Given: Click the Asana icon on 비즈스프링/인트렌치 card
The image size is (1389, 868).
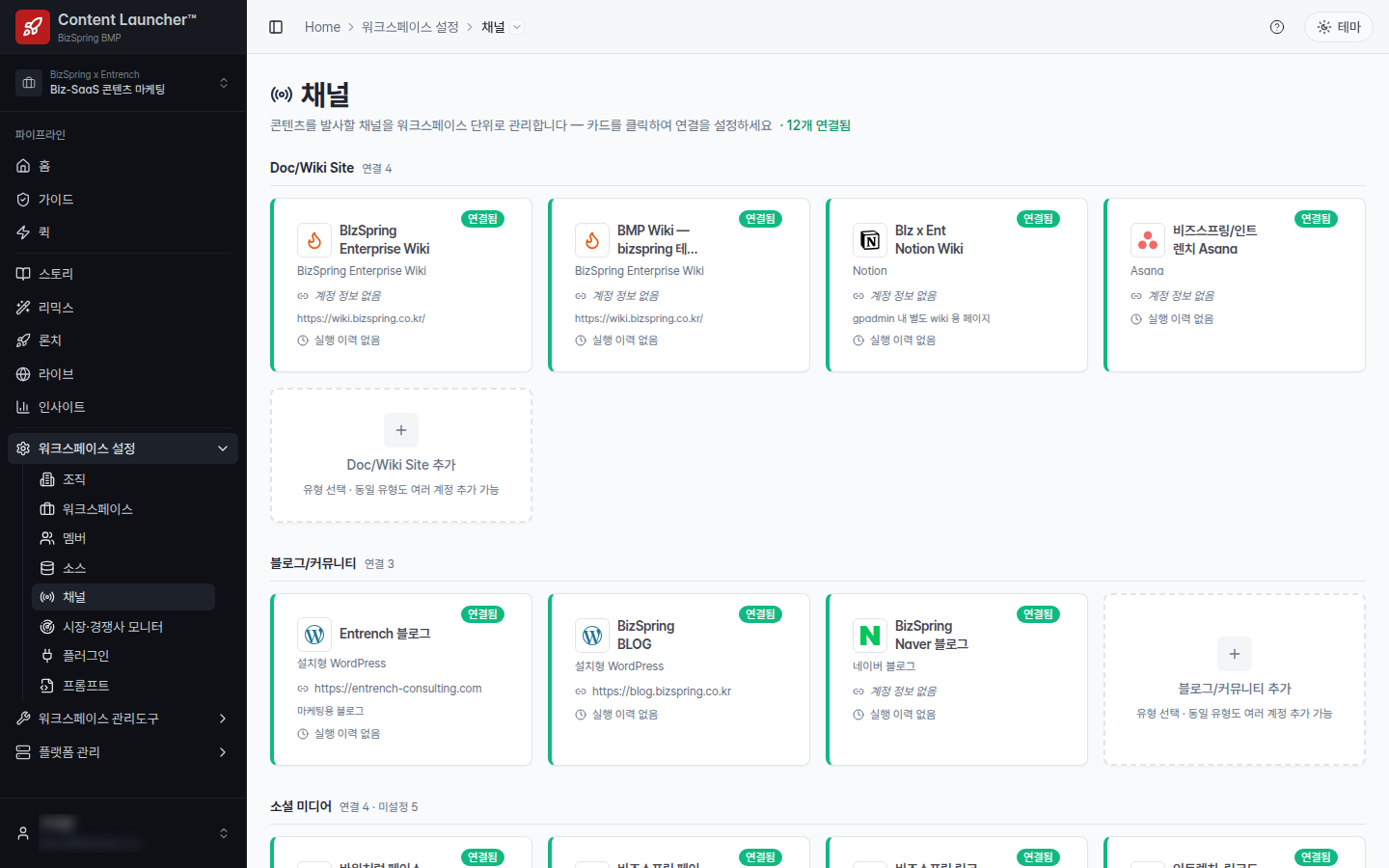Looking at the screenshot, I should 1148,240.
